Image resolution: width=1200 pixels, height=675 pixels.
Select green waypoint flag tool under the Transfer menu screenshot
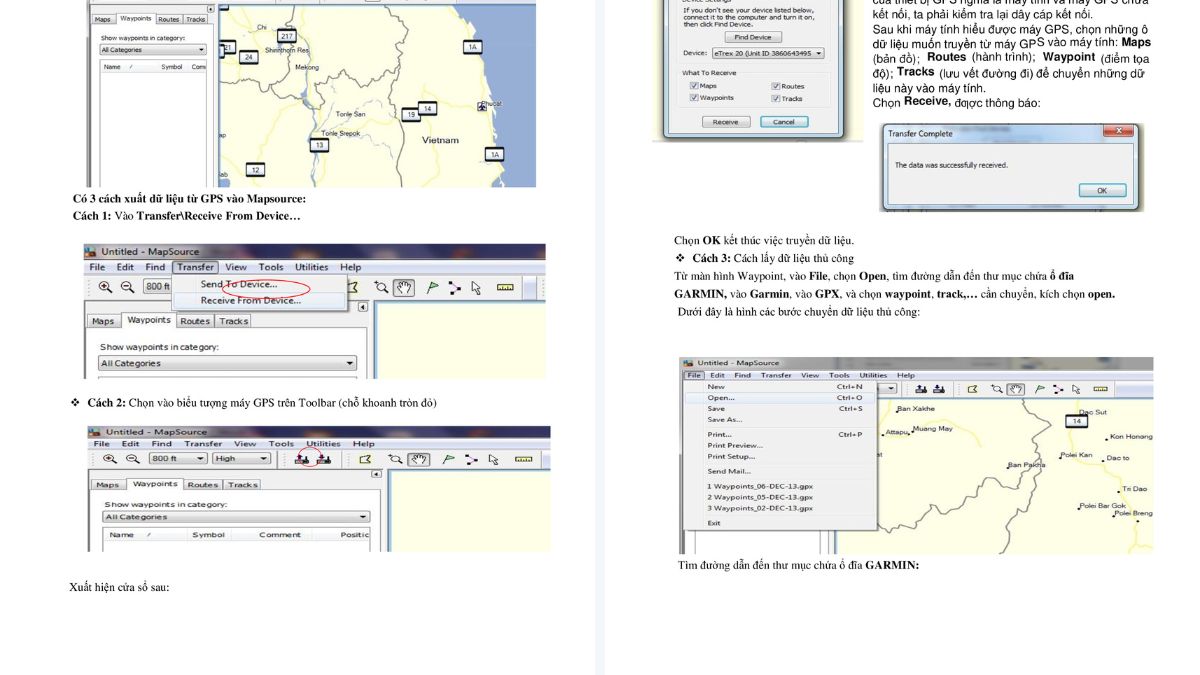(433, 287)
